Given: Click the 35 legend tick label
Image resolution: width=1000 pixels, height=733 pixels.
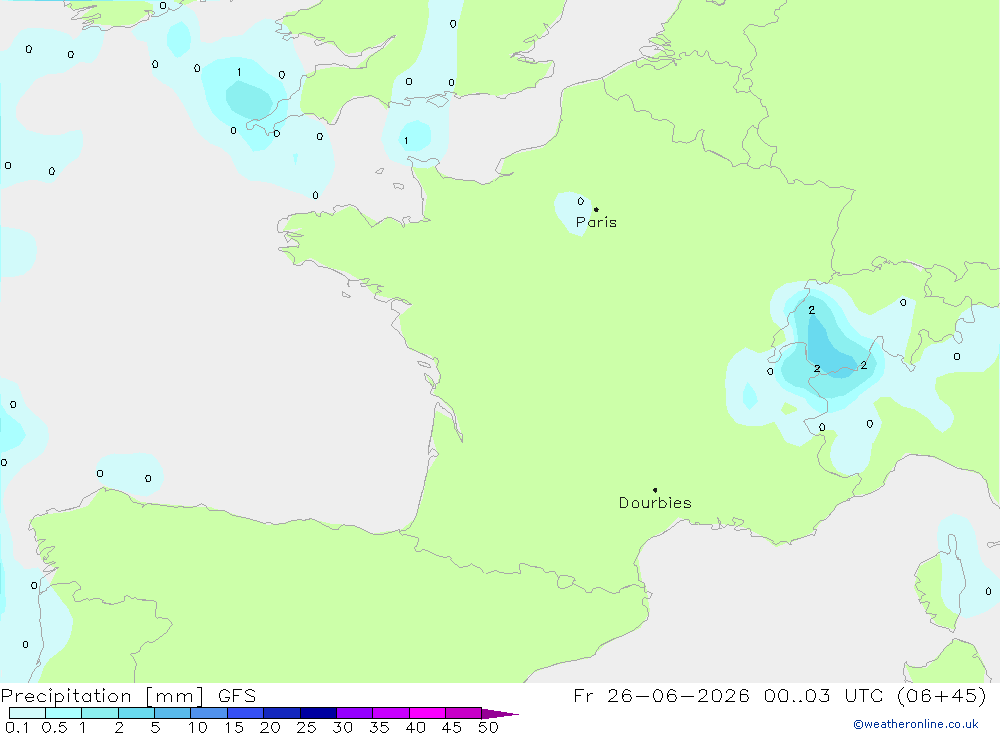Looking at the screenshot, I should (379, 727).
